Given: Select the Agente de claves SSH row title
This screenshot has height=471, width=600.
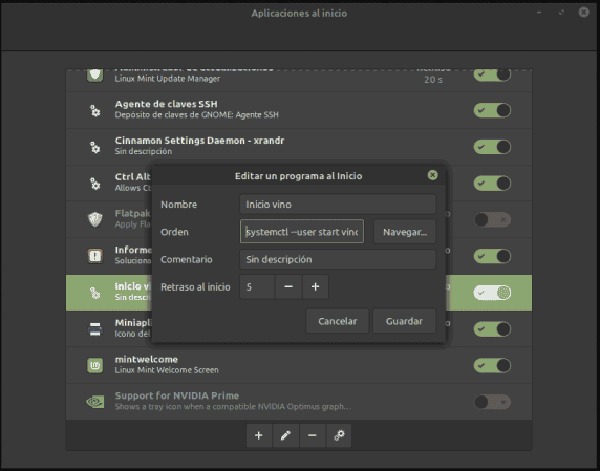Looking at the screenshot, I should coord(166,104).
